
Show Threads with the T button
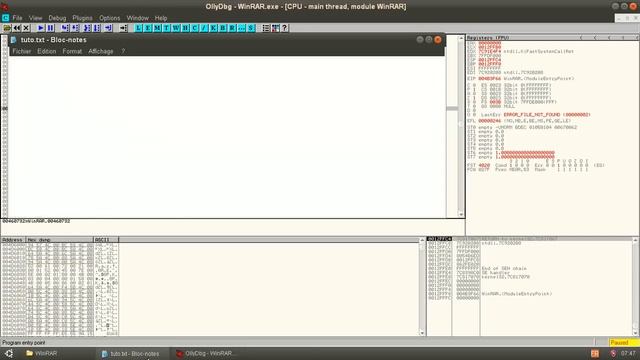point(167,28)
